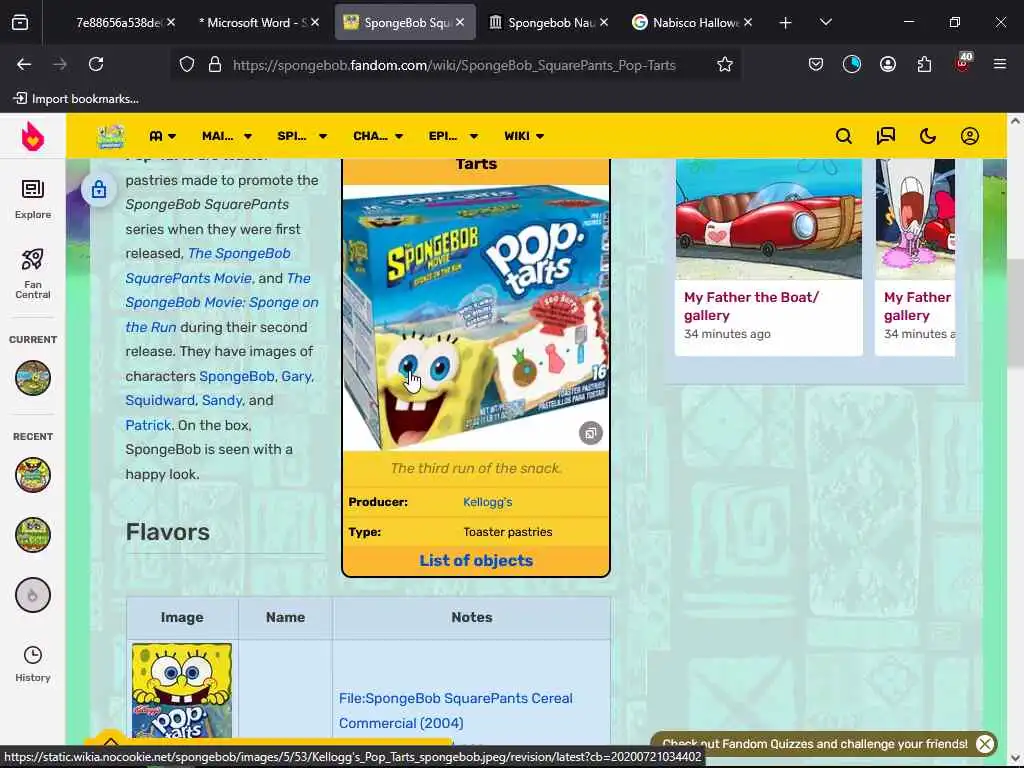The image size is (1024, 768).
Task: Click the site security padlock icon
Action: (214, 65)
